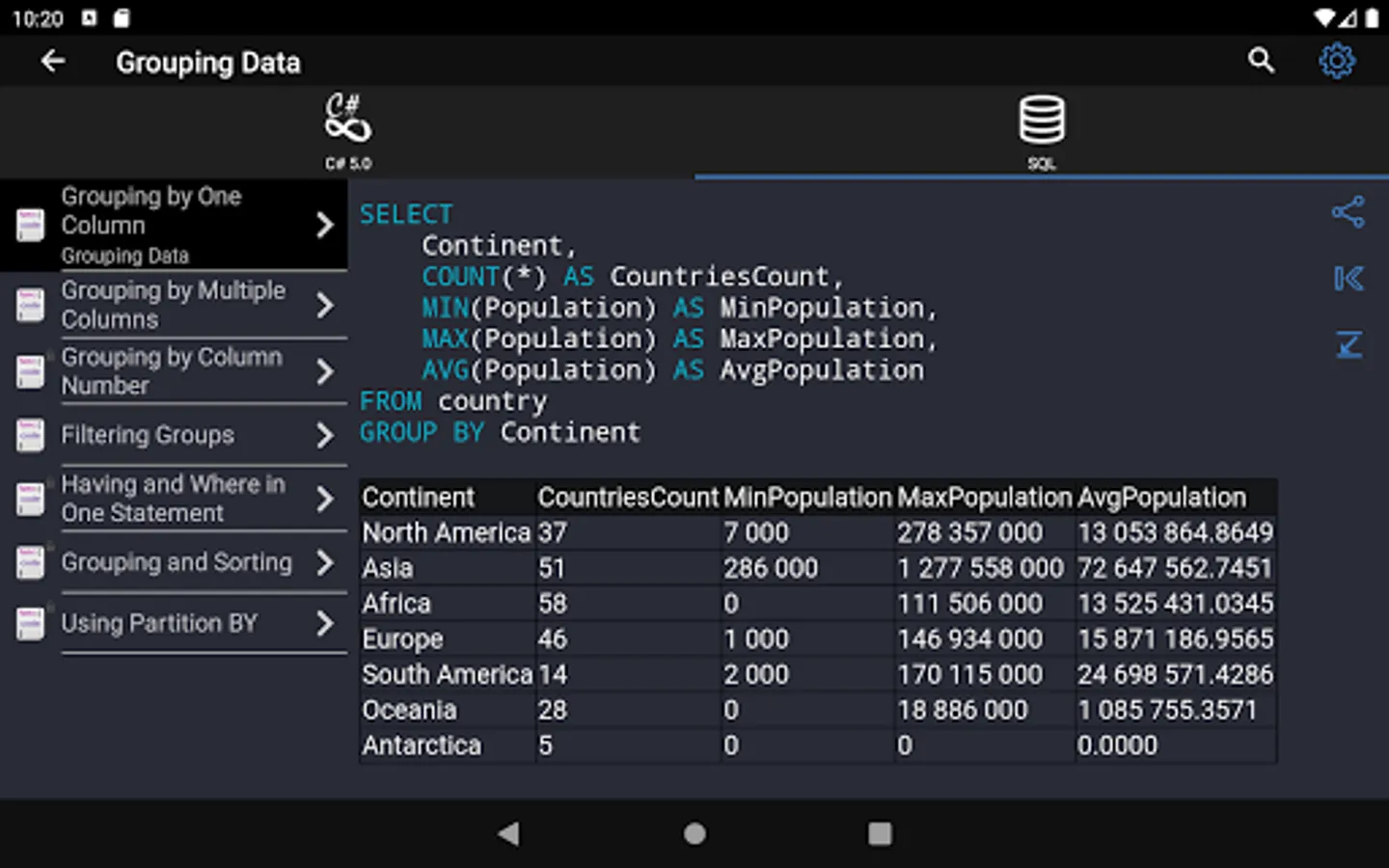Image resolution: width=1389 pixels, height=868 pixels.
Task: Expand chevron next to Filtering Groups
Action: point(325,436)
